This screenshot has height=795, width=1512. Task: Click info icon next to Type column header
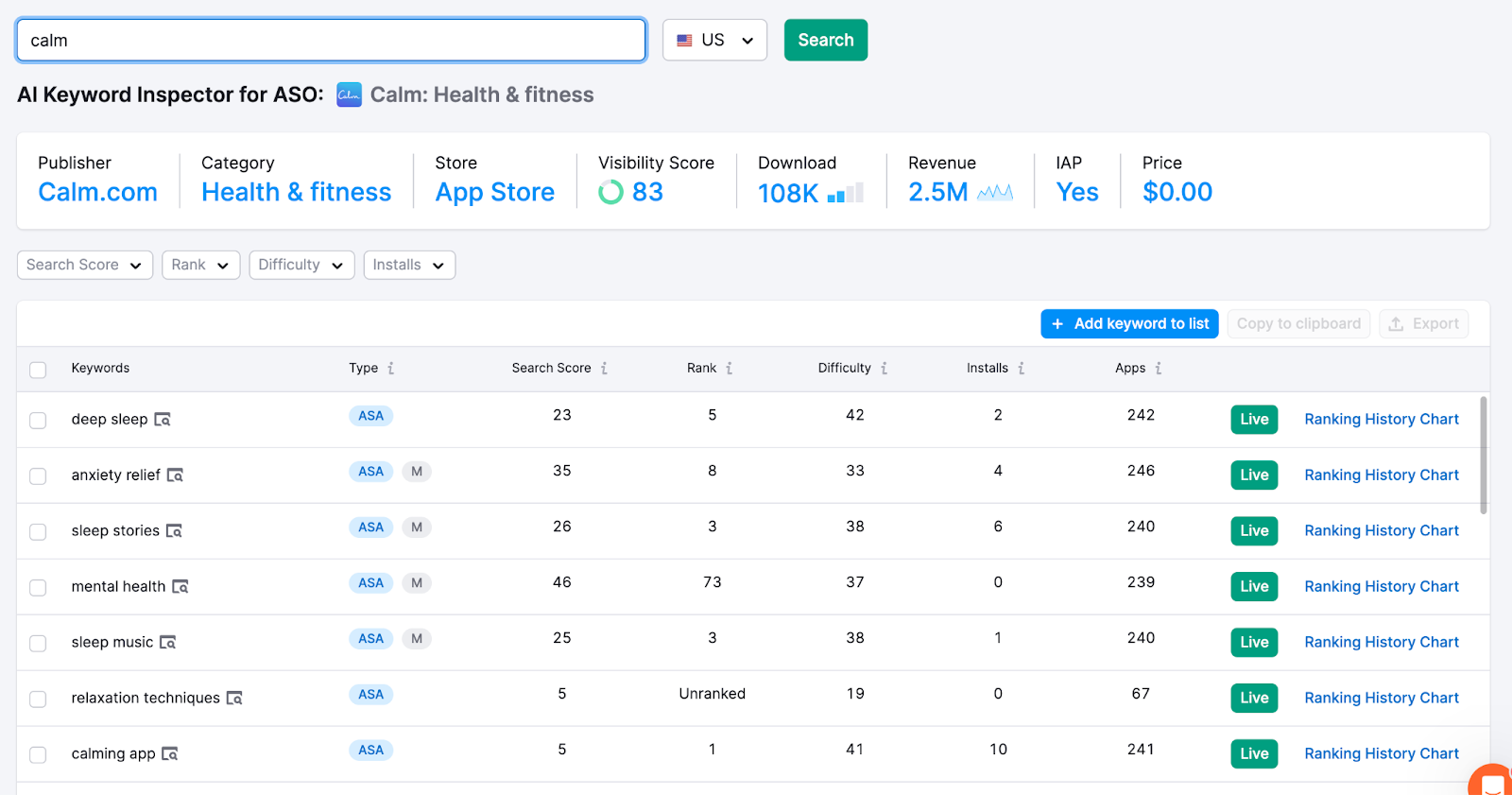click(x=390, y=369)
